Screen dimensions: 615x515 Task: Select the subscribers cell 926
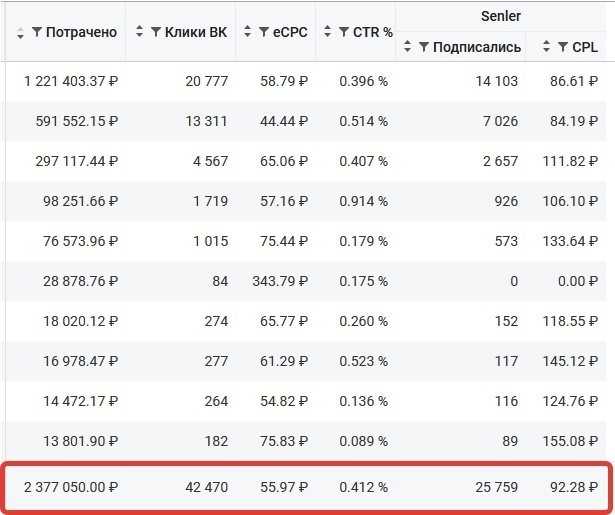coord(506,201)
